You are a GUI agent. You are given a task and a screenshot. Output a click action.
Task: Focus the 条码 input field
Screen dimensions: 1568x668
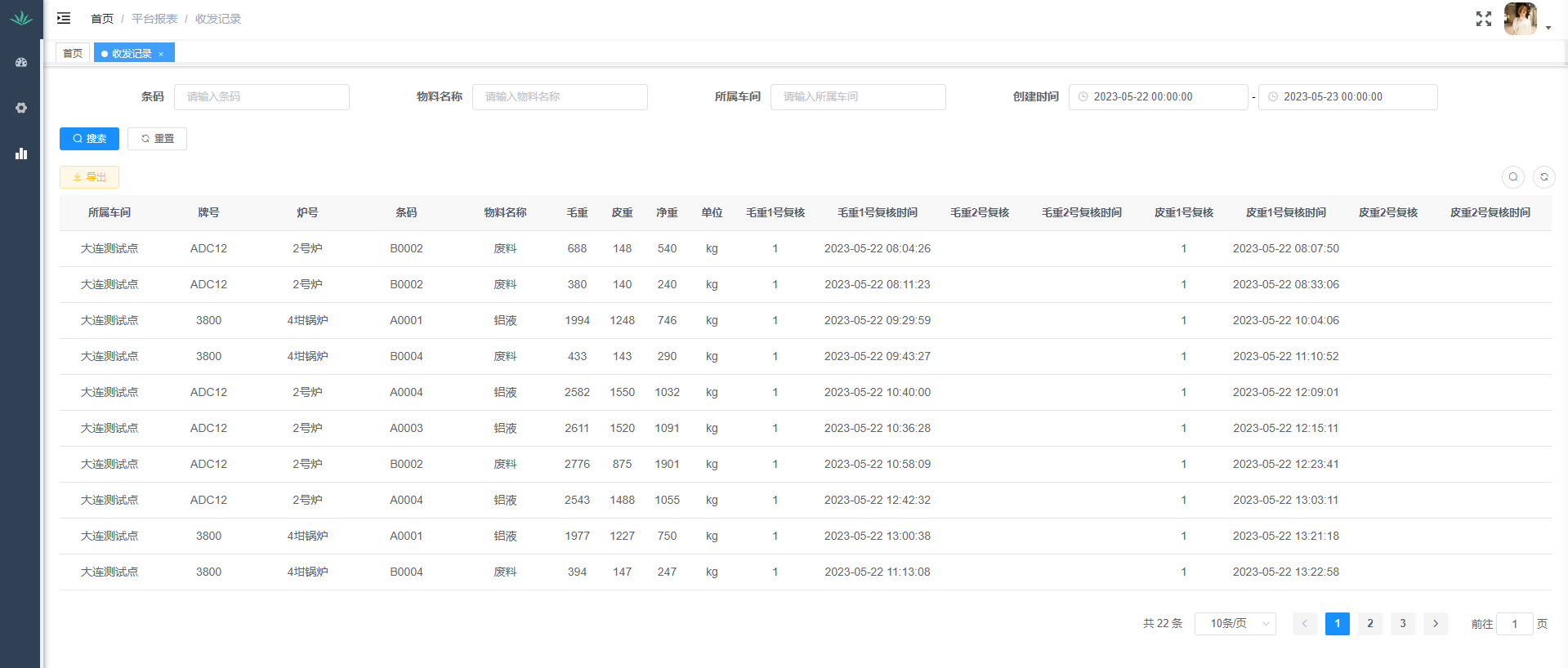tap(261, 96)
